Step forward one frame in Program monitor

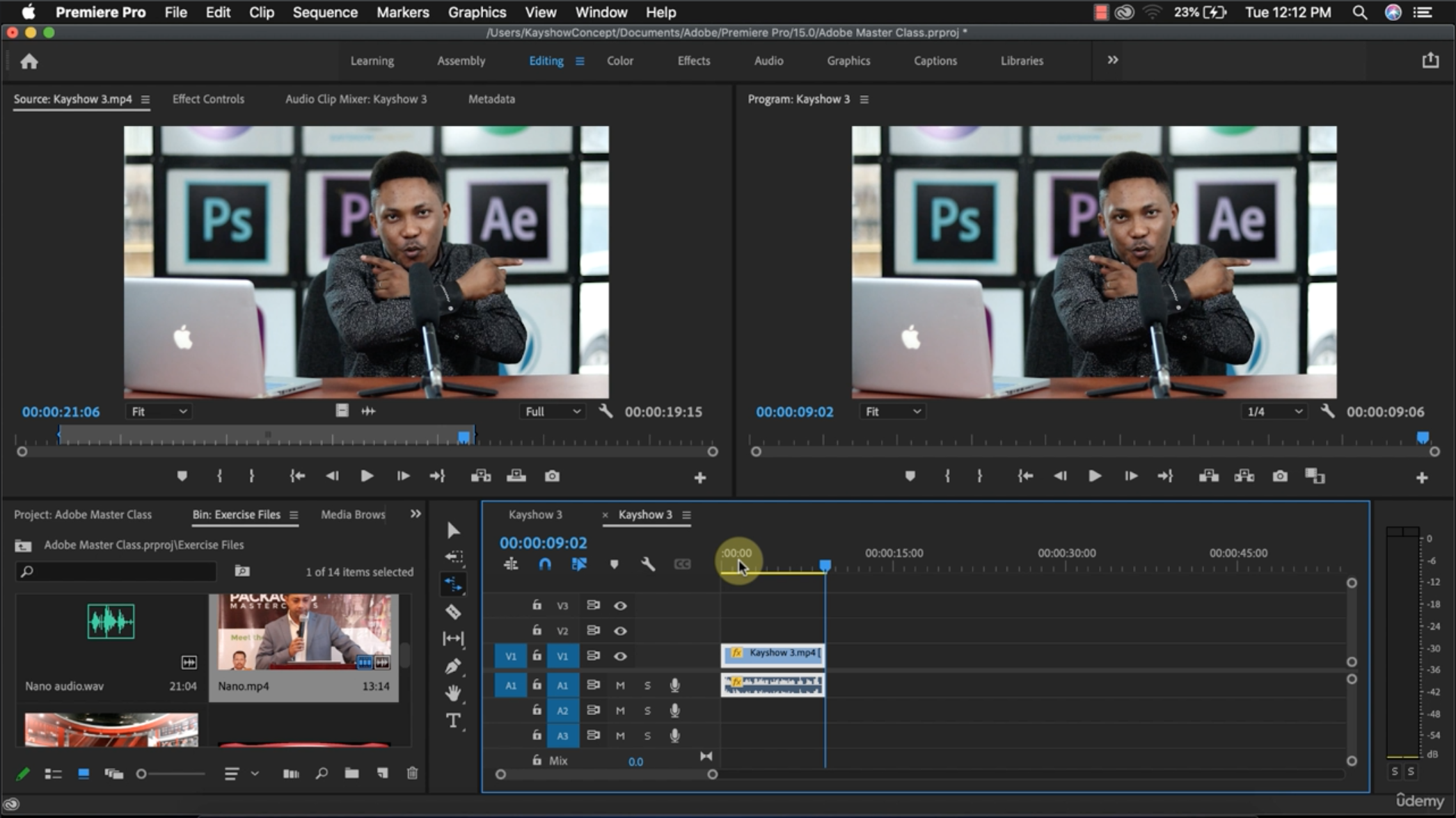coord(1130,476)
